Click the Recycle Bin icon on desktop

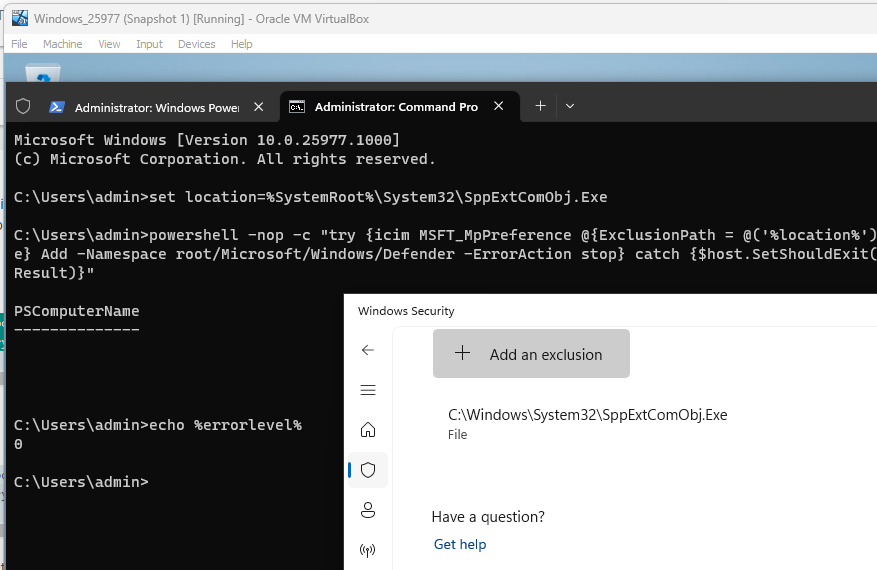[43, 73]
